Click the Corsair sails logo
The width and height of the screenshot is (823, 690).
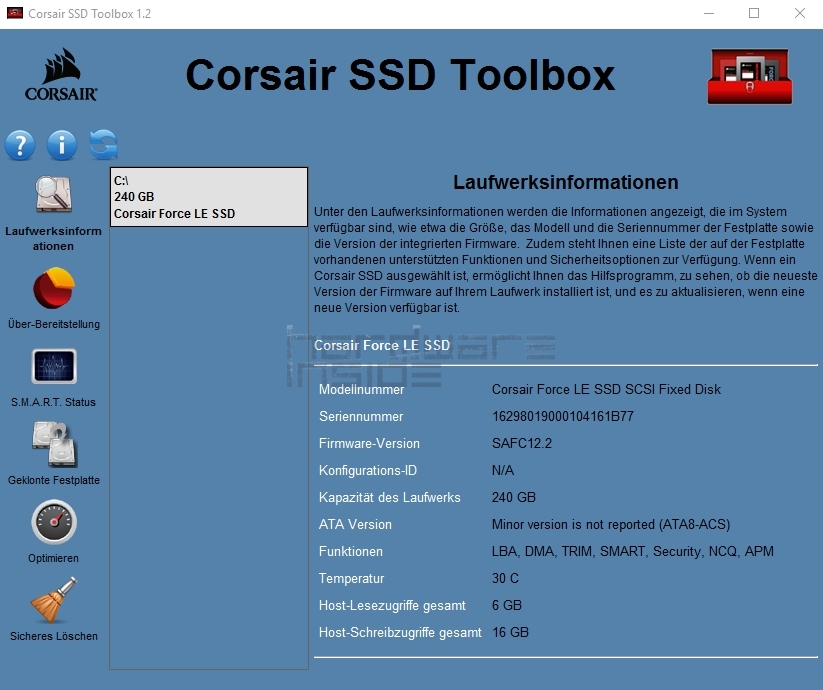(x=61, y=75)
